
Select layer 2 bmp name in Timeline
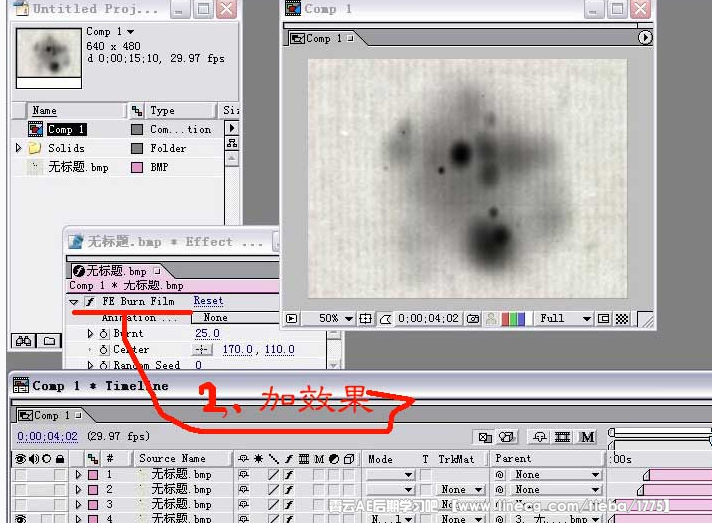click(x=181, y=490)
